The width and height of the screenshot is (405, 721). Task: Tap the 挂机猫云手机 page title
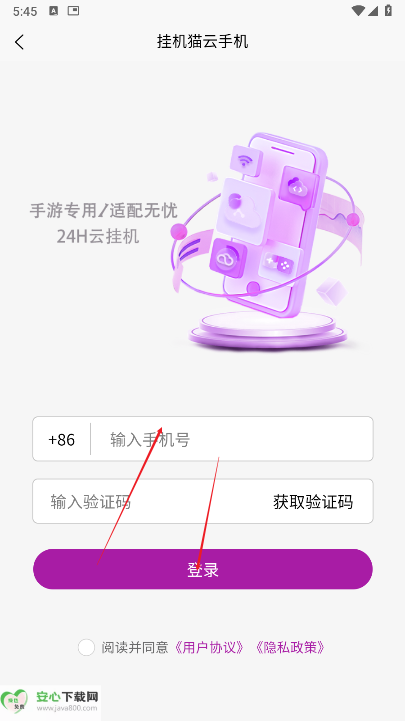[203, 41]
